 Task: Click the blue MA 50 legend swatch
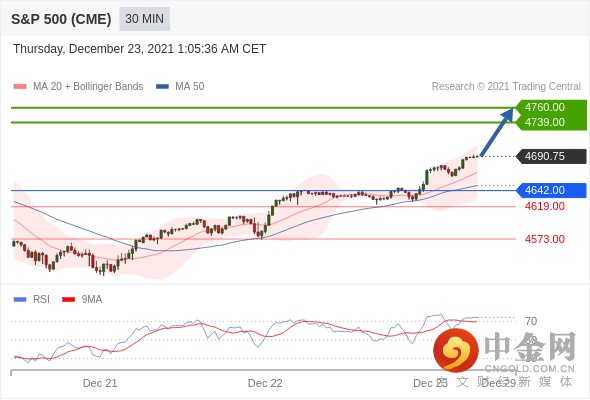[x=162, y=87]
